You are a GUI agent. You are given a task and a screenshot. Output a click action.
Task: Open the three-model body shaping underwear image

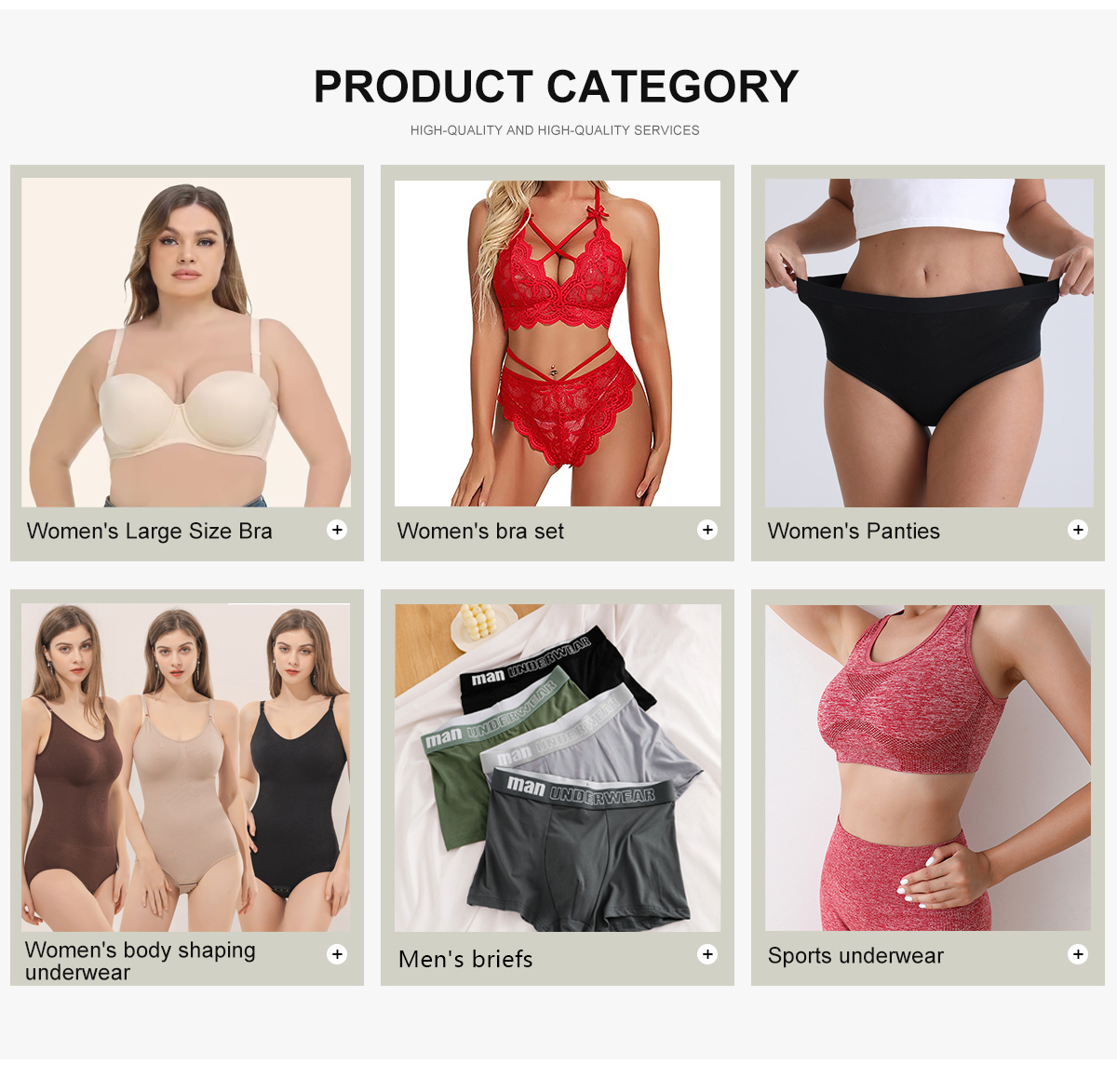[186, 767]
